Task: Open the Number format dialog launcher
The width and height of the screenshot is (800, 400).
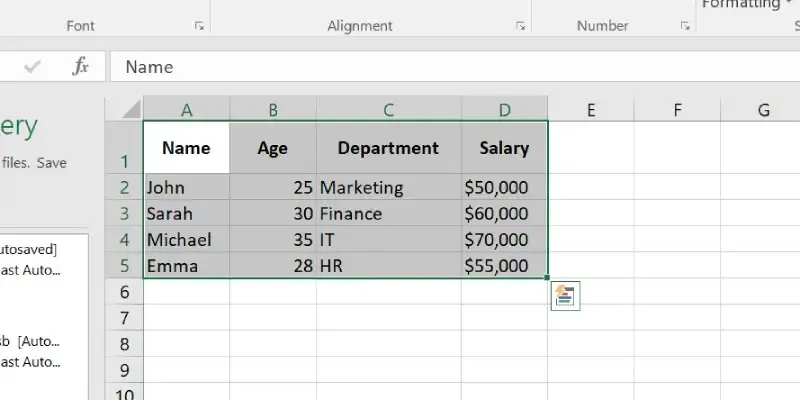Action: [x=685, y=26]
